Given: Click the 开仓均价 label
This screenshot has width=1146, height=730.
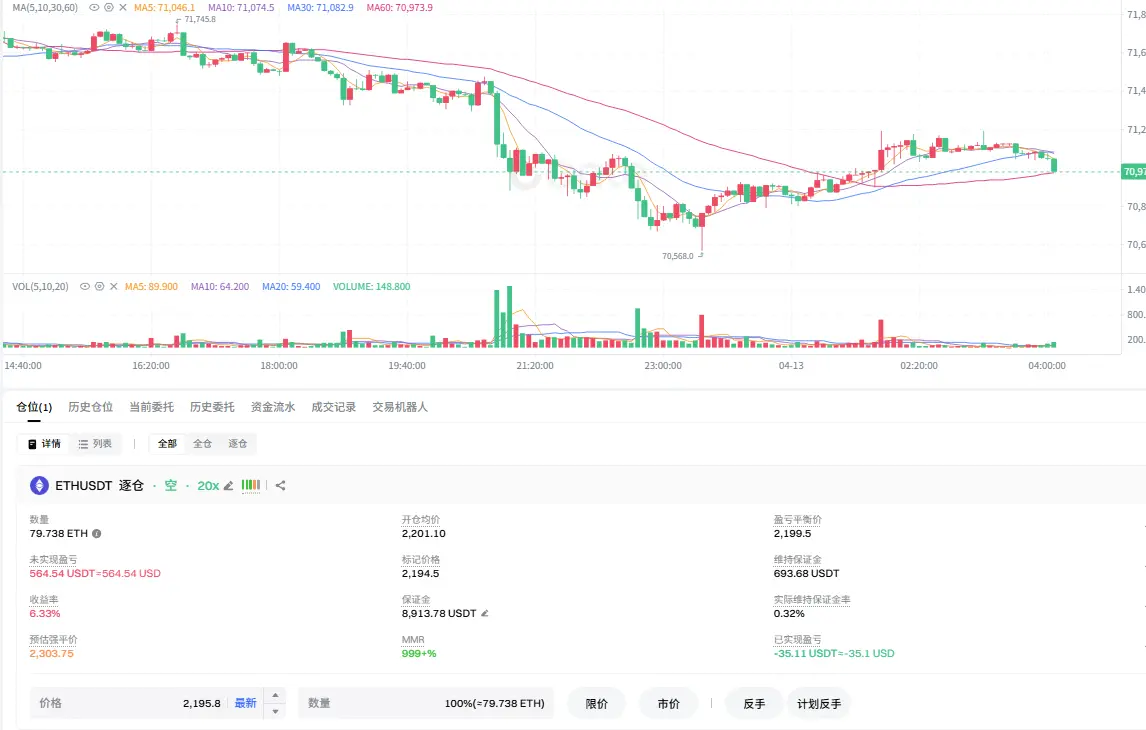Looking at the screenshot, I should point(421,520).
